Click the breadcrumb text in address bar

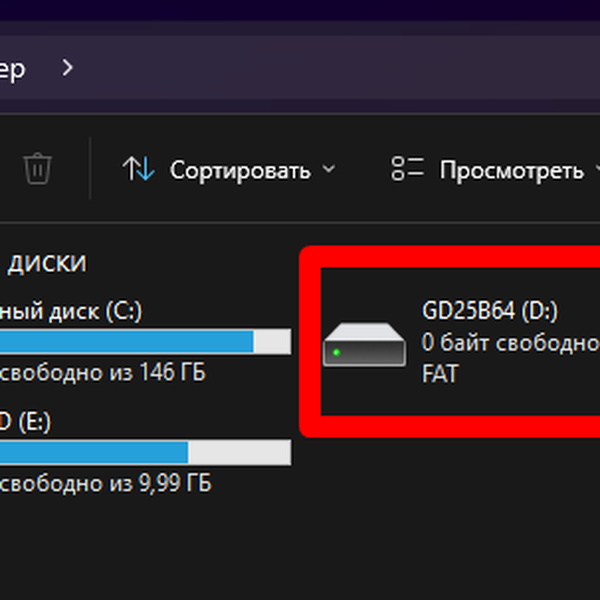click(14, 68)
